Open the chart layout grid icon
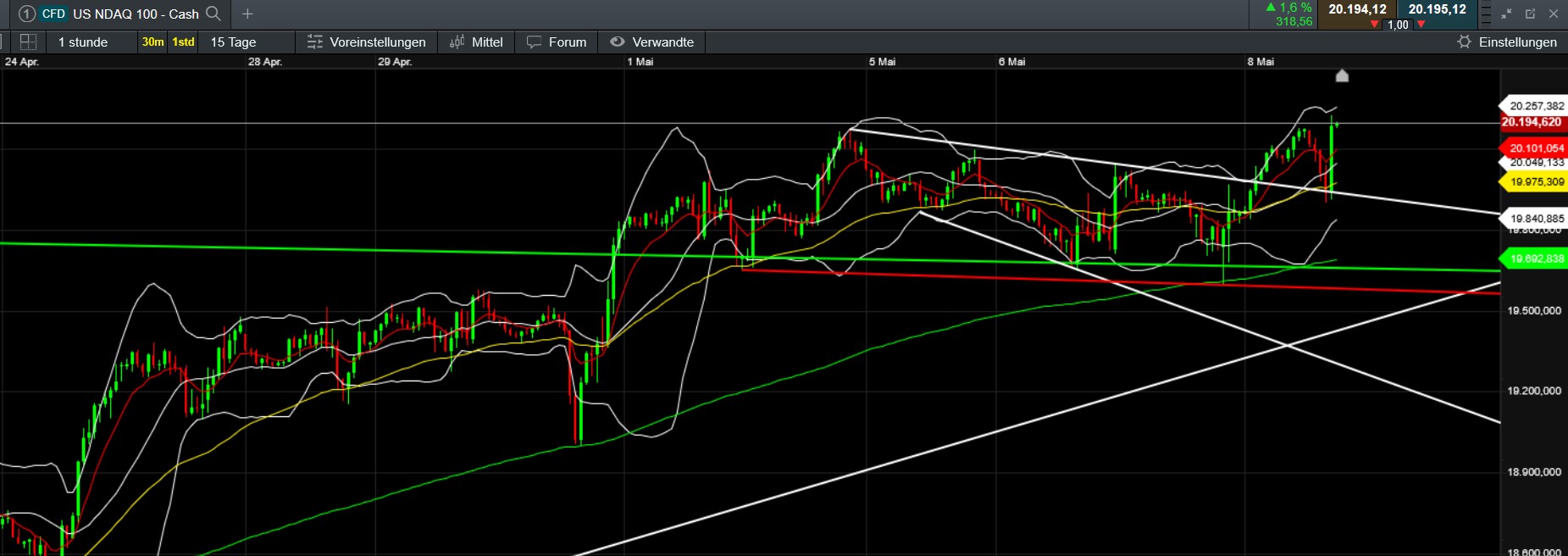This screenshot has width=1568, height=556. [28, 42]
